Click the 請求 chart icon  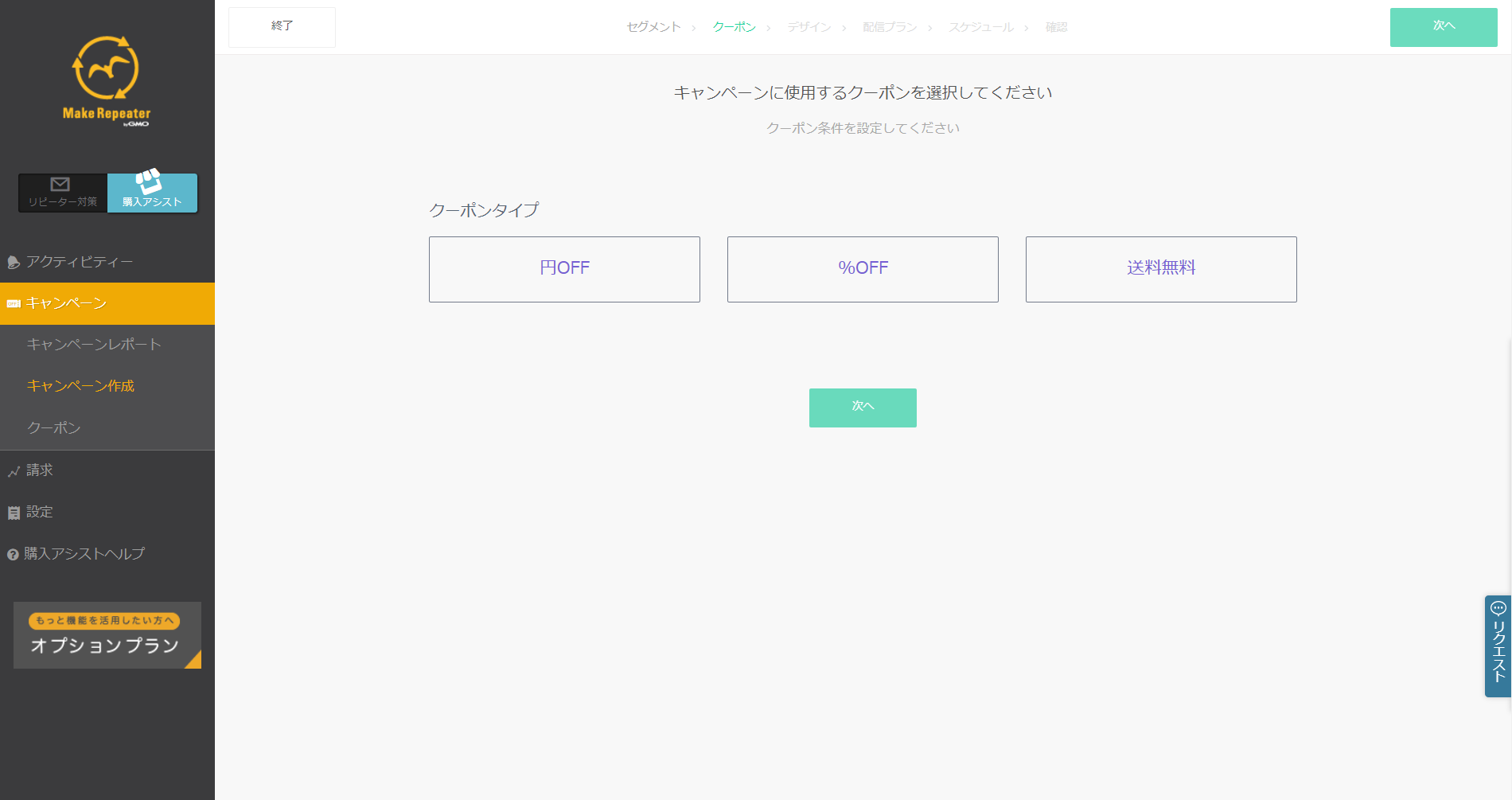click(14, 472)
